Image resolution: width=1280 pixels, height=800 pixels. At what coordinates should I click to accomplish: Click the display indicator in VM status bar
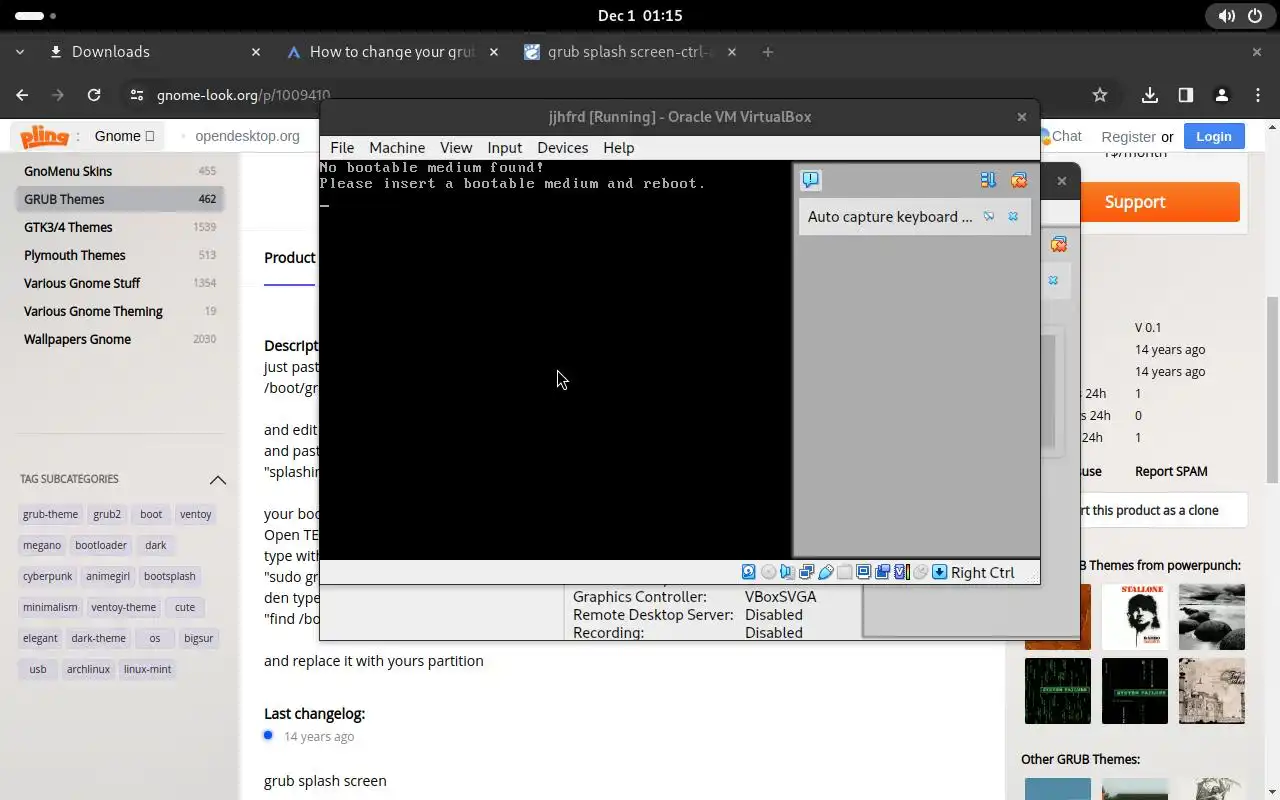pyautogui.click(x=863, y=572)
